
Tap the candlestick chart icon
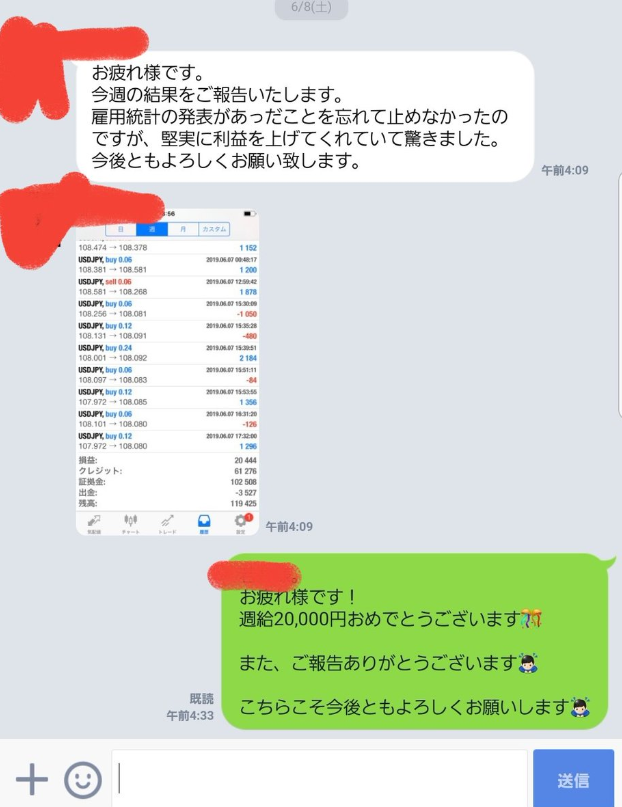pyautogui.click(x=131, y=523)
